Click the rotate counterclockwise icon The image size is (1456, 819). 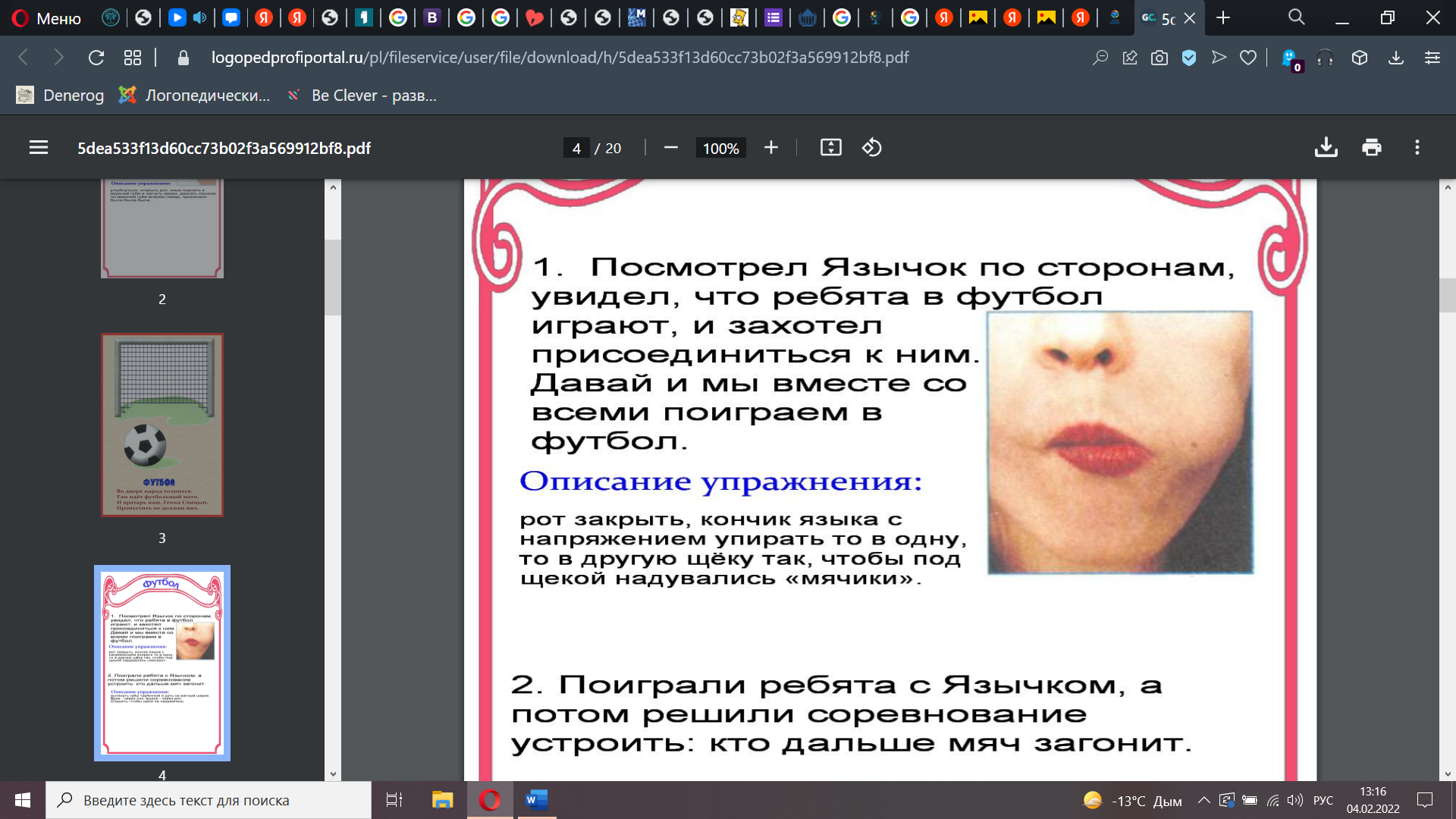(871, 148)
